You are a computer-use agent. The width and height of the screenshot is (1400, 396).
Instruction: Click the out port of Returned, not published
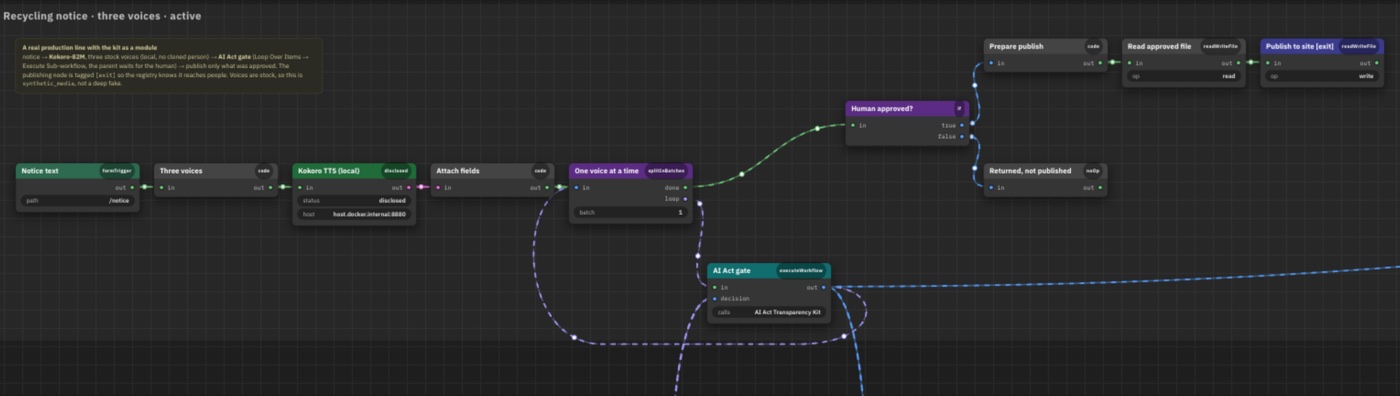click(1100, 187)
